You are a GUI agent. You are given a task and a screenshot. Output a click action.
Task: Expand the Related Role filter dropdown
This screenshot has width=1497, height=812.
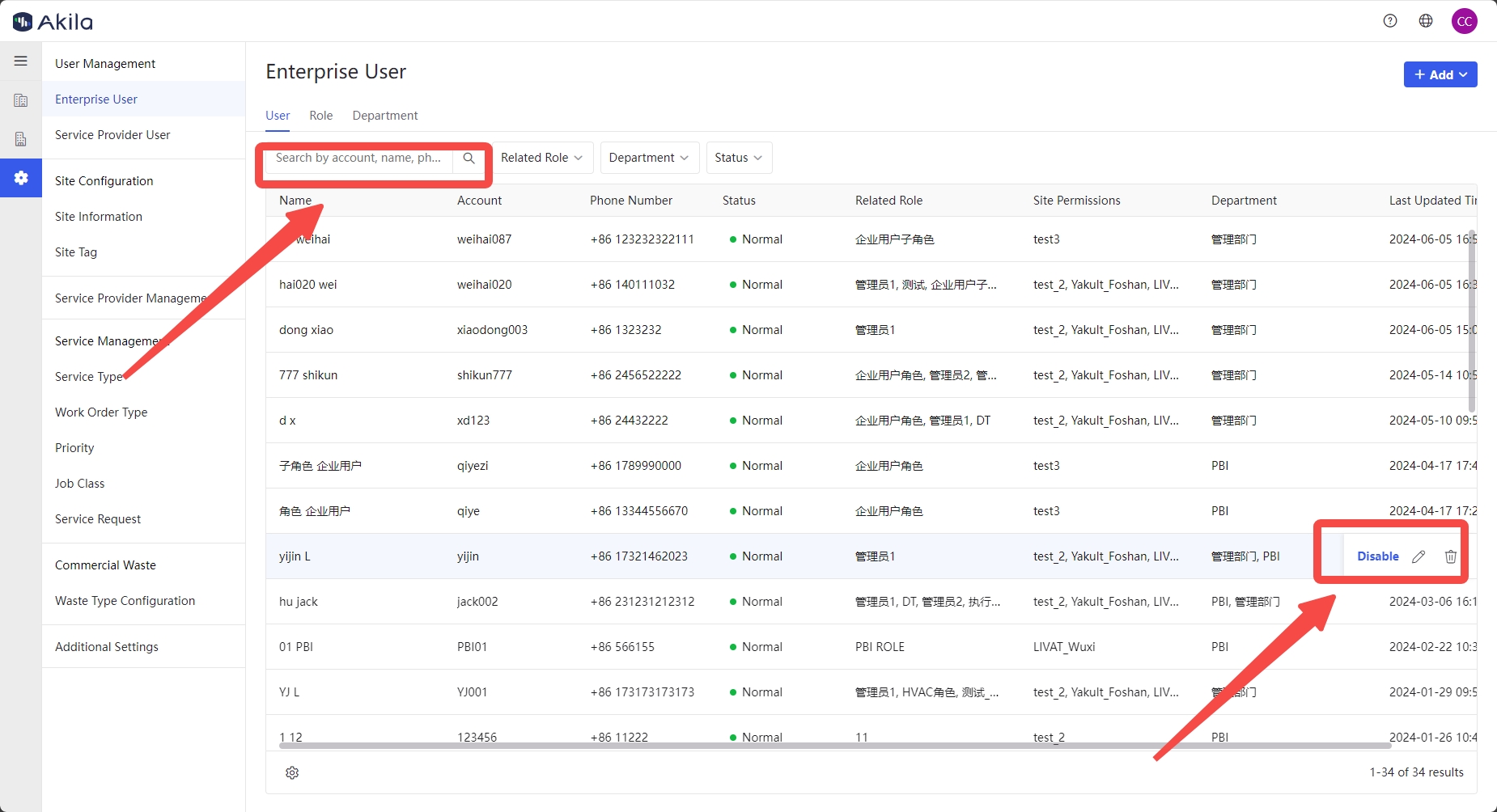(541, 158)
